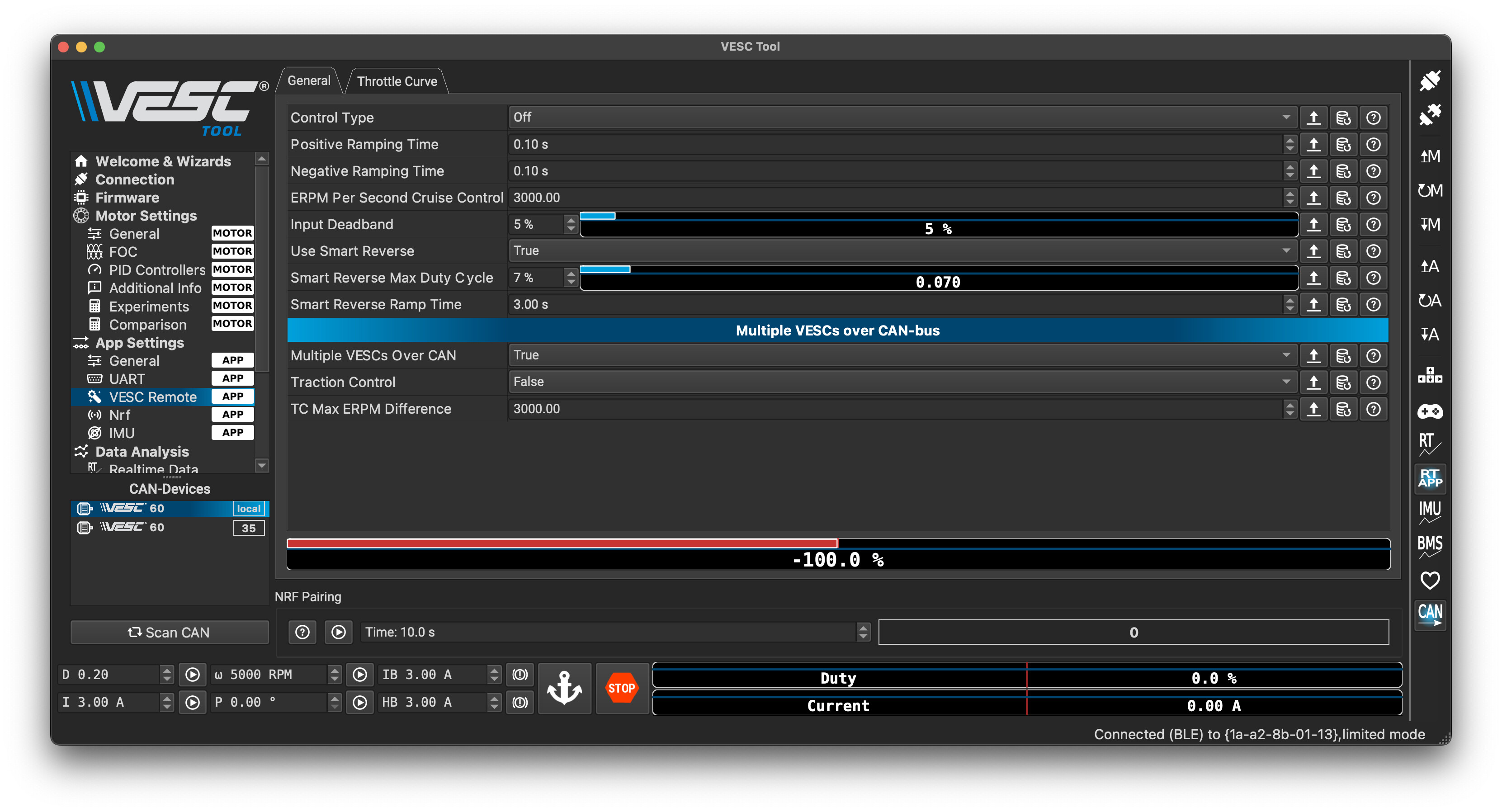The image size is (1502, 812).
Task: Click the anchor brake icon
Action: 564,688
